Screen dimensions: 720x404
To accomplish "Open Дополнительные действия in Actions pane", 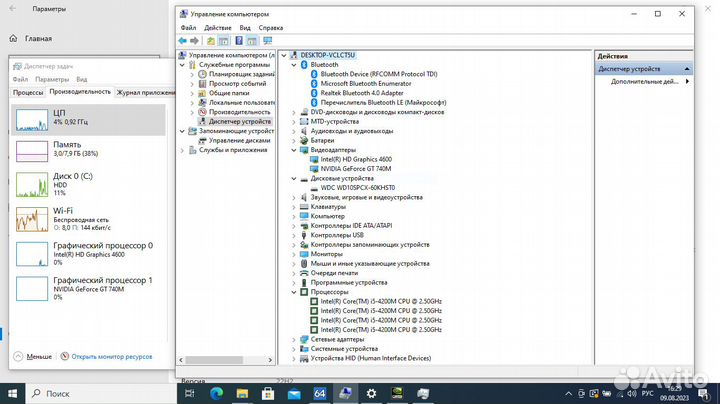I will click(x=644, y=81).
